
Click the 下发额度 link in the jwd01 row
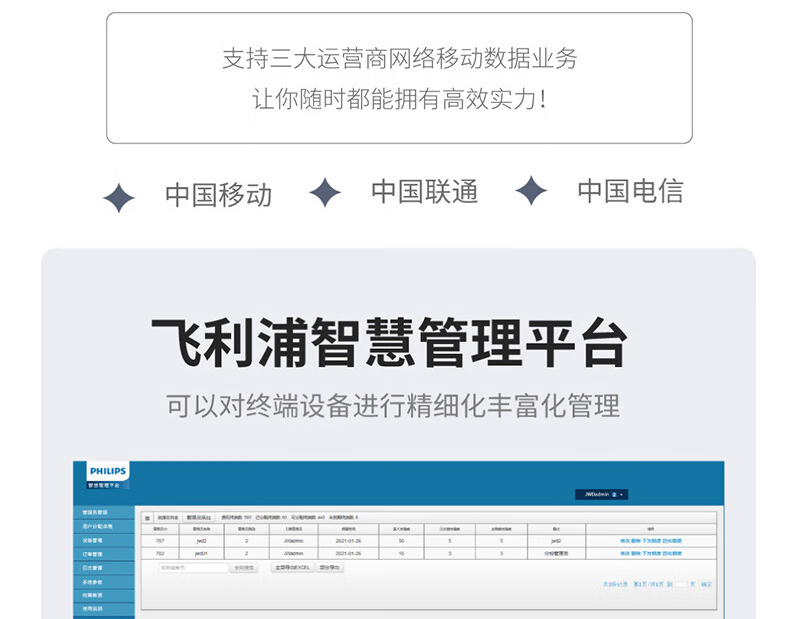[652, 553]
